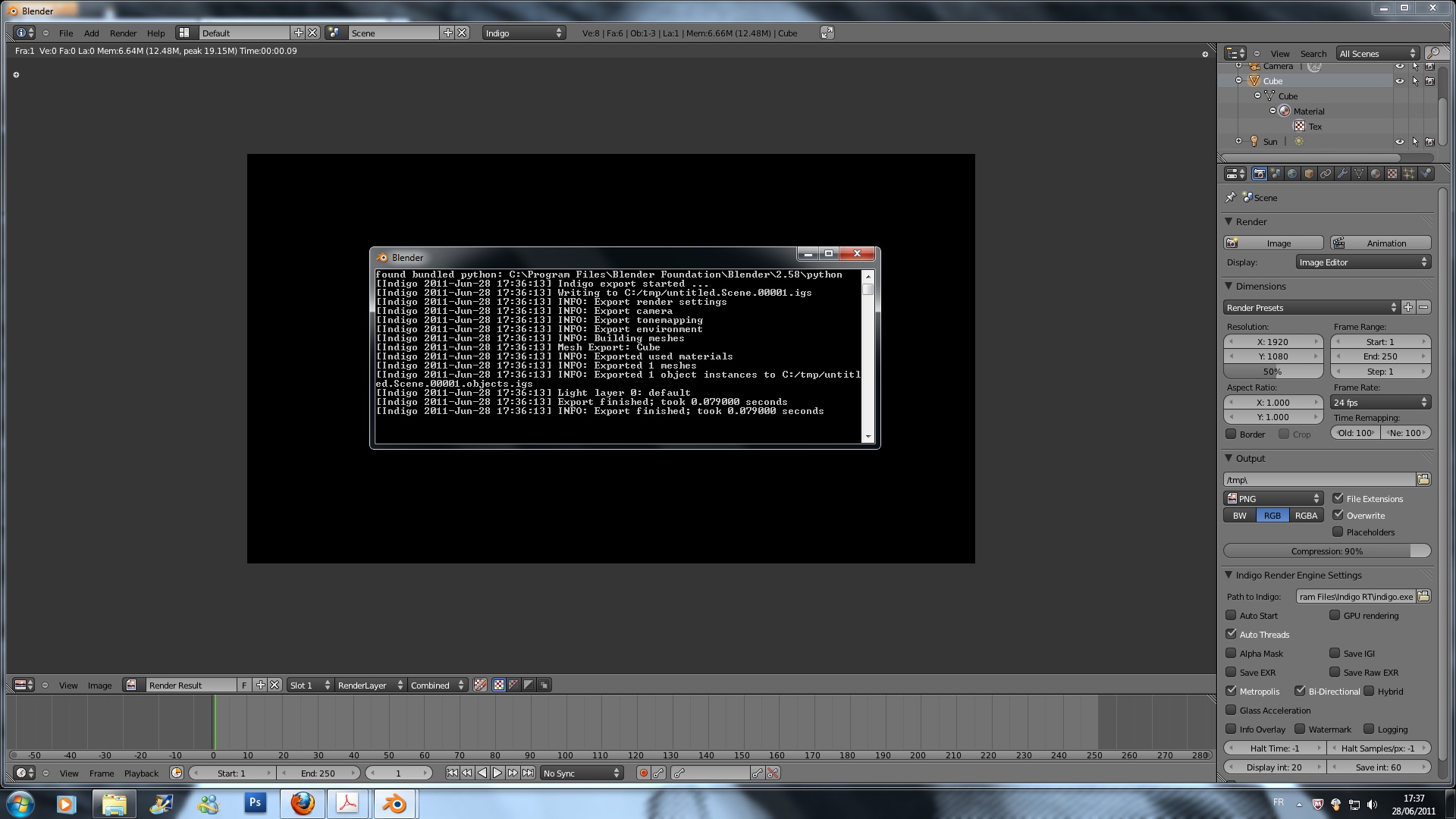Click the auto keyframe record button

(643, 773)
